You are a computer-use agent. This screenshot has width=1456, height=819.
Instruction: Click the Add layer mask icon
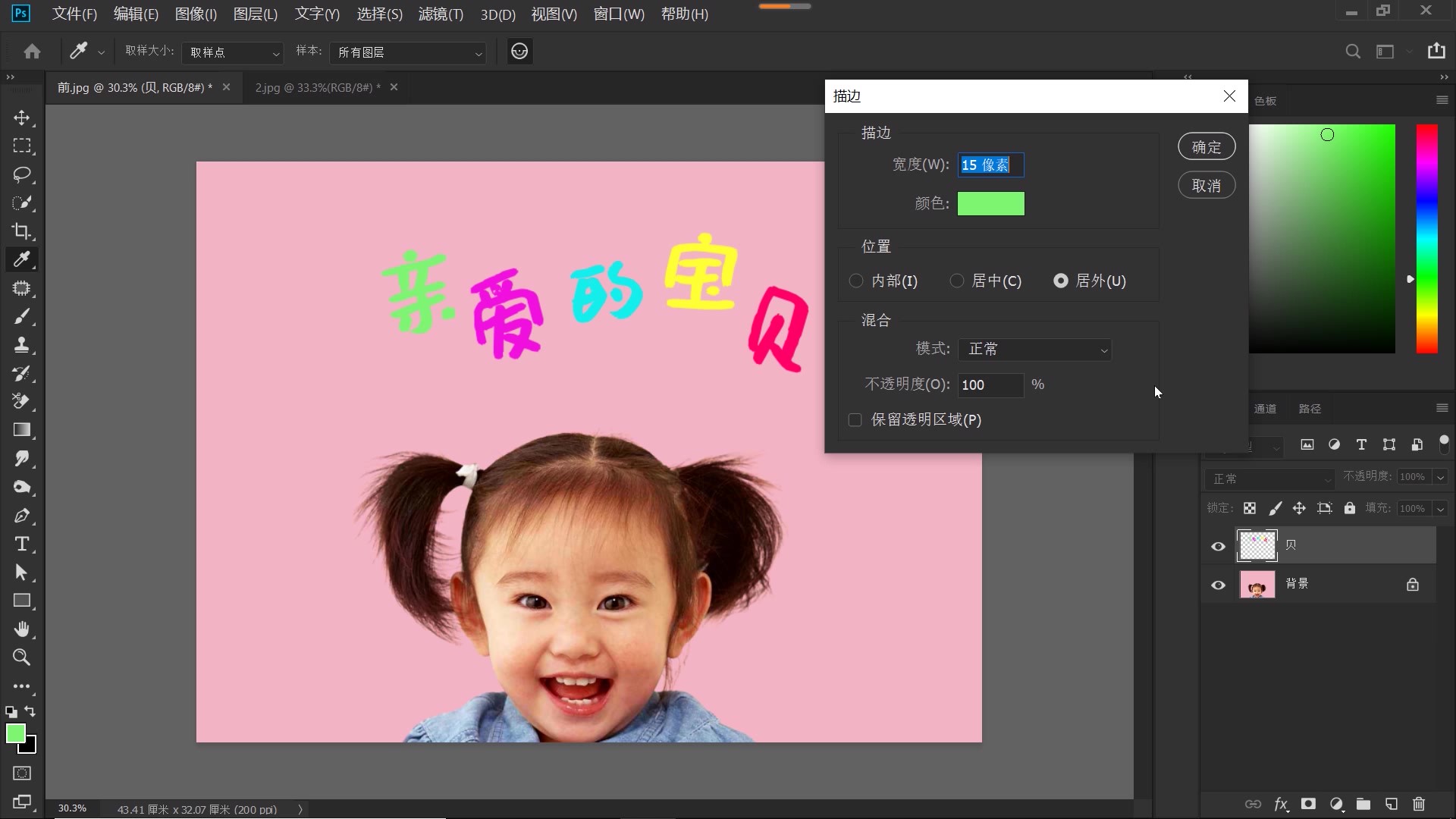(x=1307, y=805)
